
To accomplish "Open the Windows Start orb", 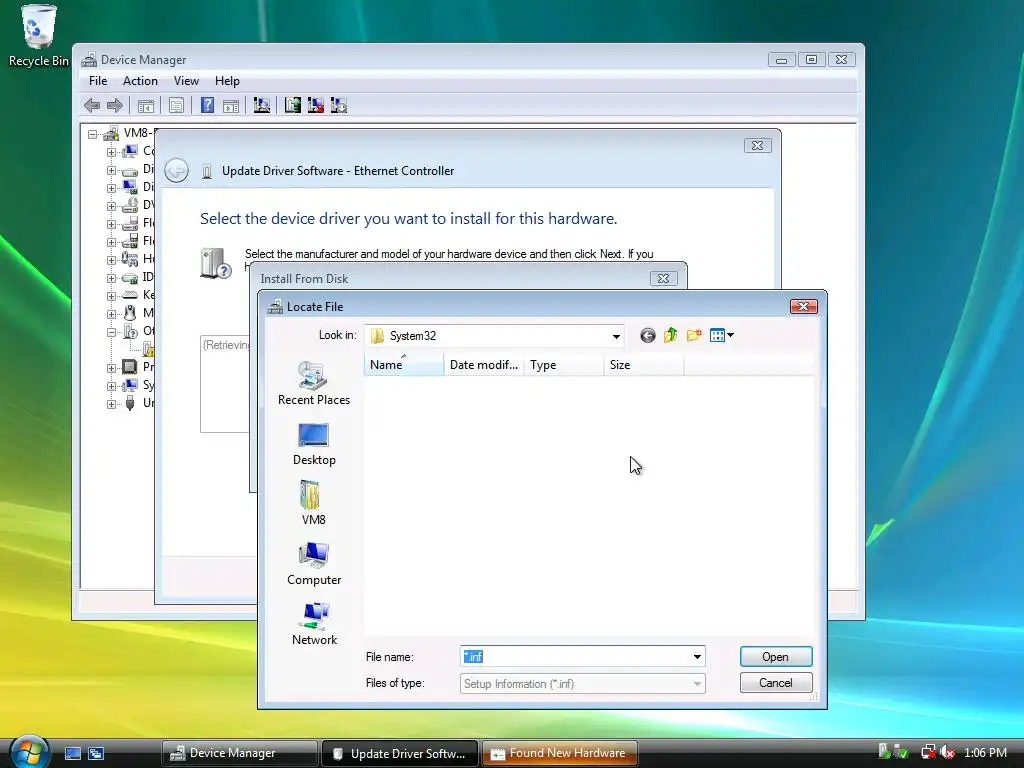I will click(29, 752).
